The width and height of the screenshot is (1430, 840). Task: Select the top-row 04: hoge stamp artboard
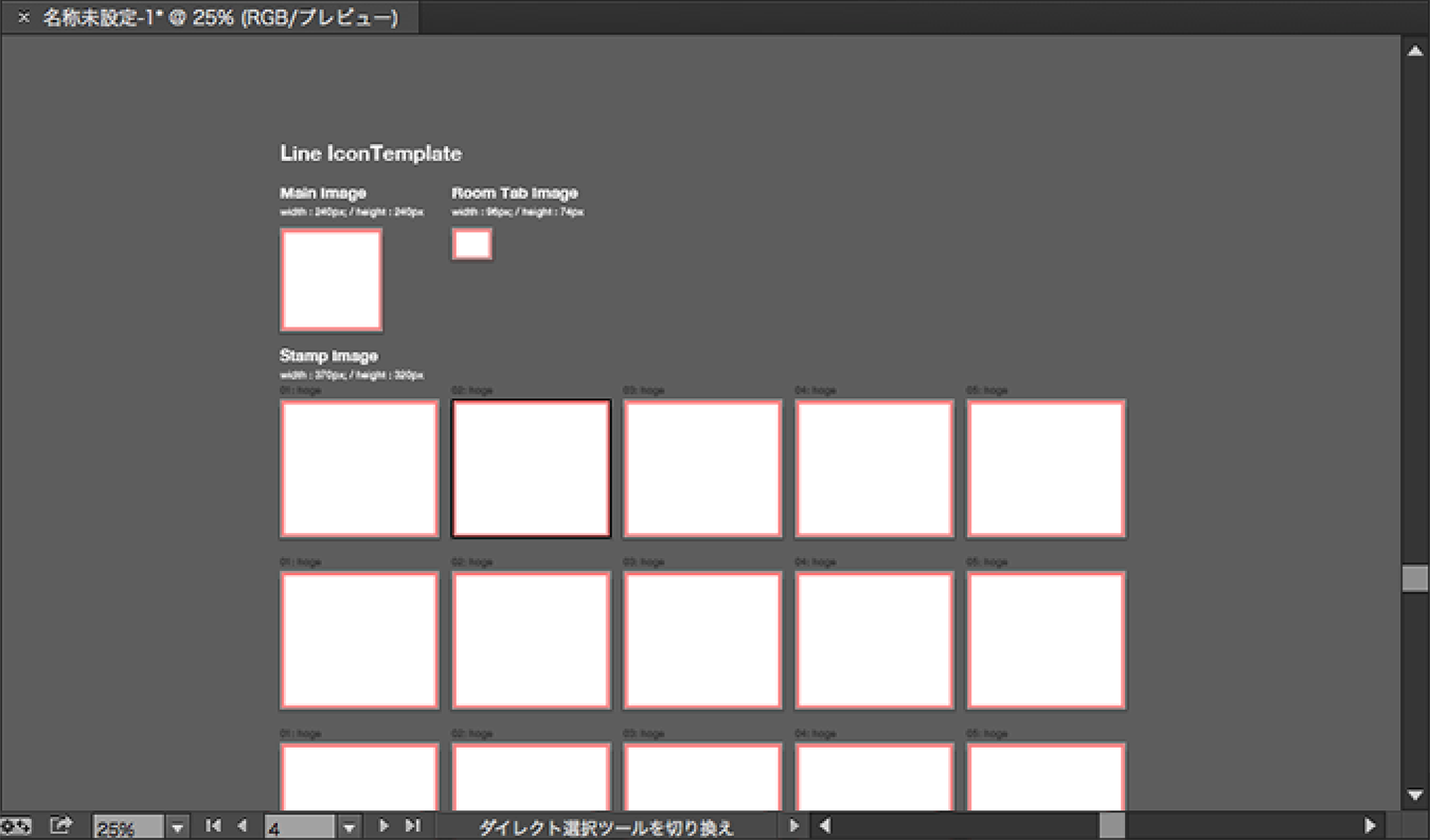(x=874, y=469)
